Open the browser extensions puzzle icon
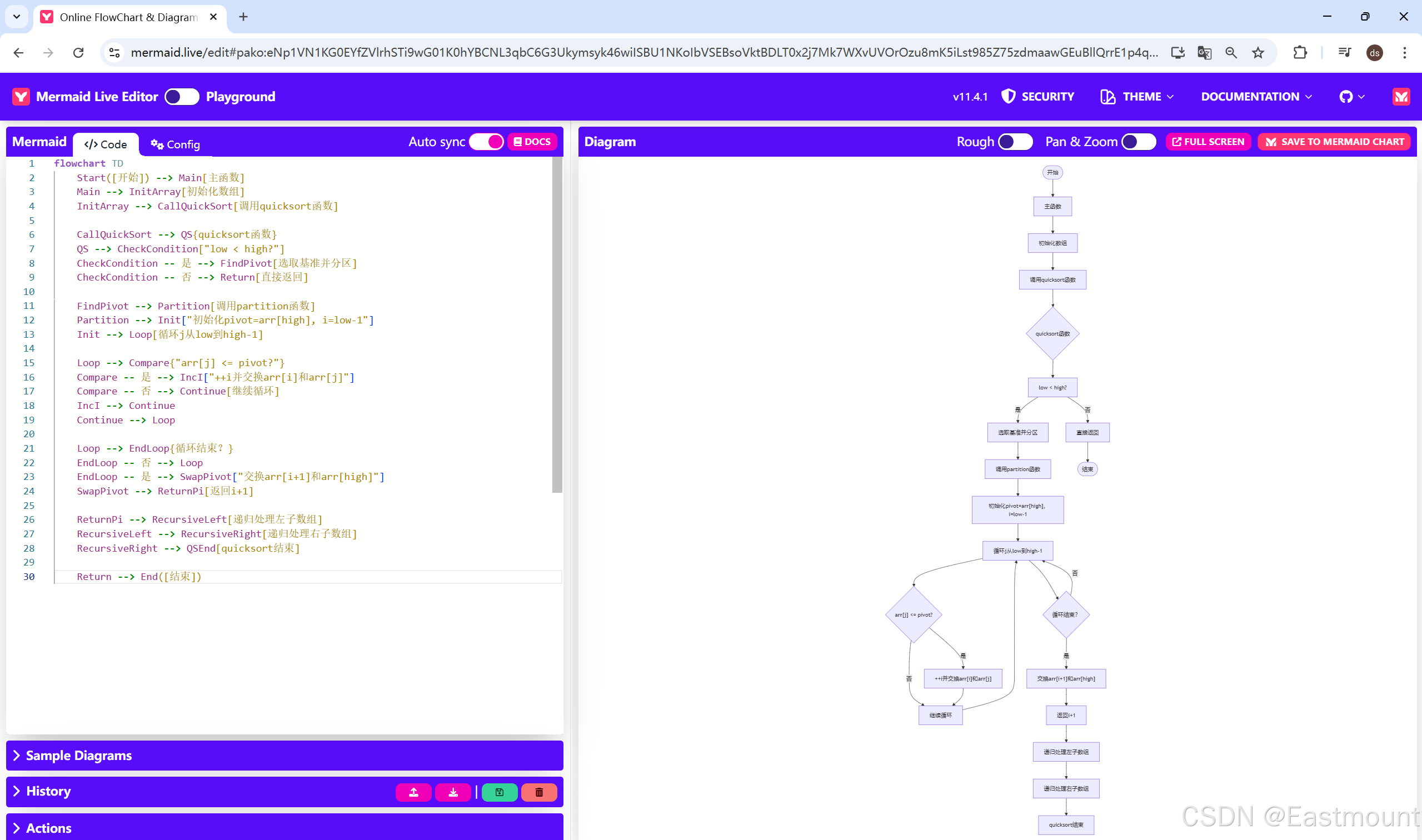Image resolution: width=1422 pixels, height=840 pixels. coord(1300,53)
